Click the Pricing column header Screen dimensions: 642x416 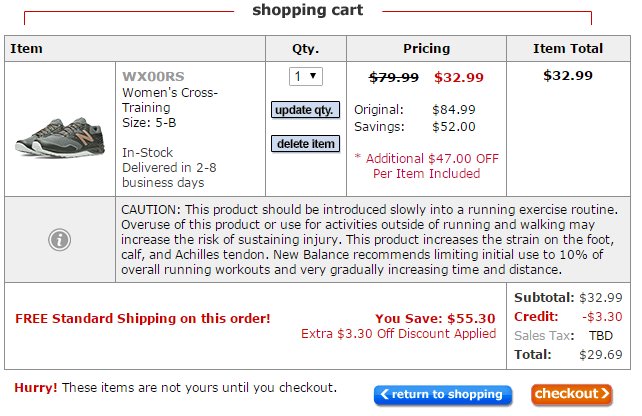[426, 48]
